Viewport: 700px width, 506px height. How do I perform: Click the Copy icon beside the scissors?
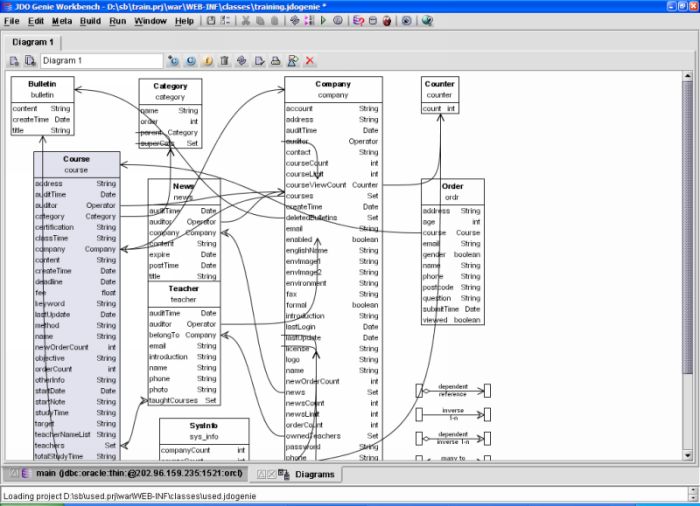pos(260,21)
